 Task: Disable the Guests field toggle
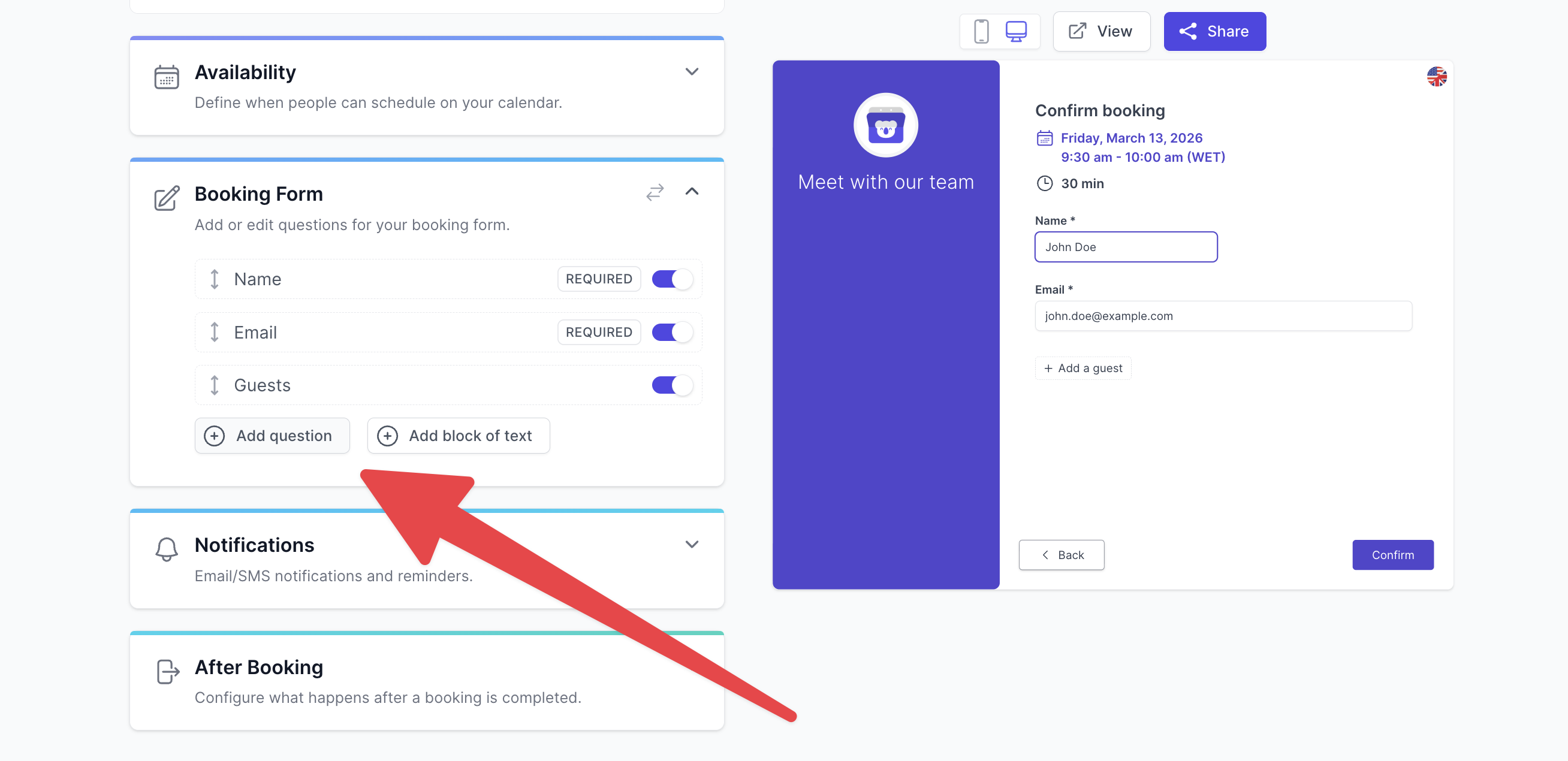point(671,385)
